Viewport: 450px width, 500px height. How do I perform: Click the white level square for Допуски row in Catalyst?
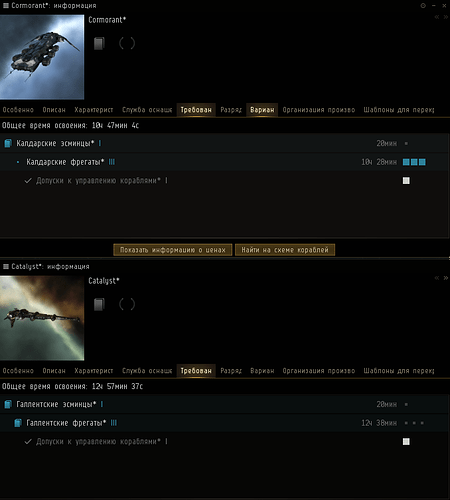(406, 442)
